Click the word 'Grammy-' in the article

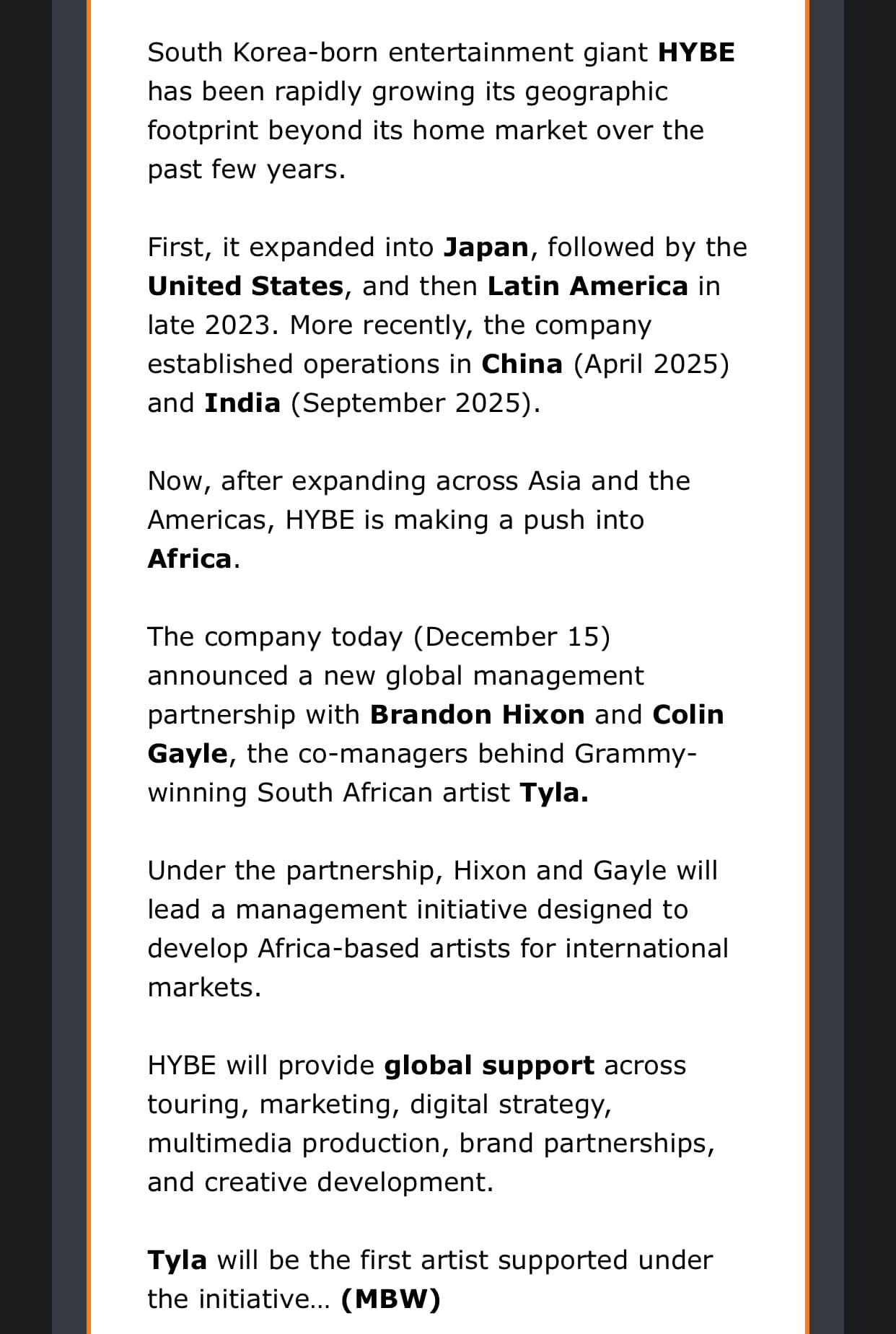(636, 754)
